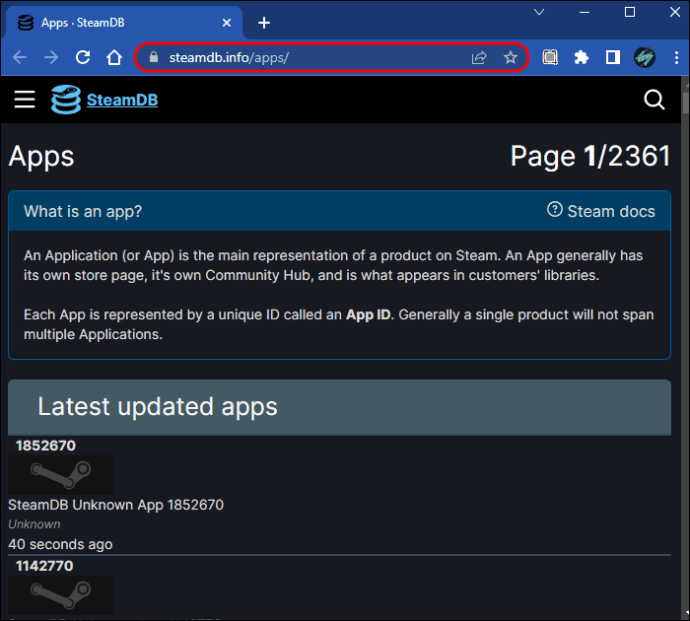
Task: Select app ID 1852670
Action: (x=46, y=445)
